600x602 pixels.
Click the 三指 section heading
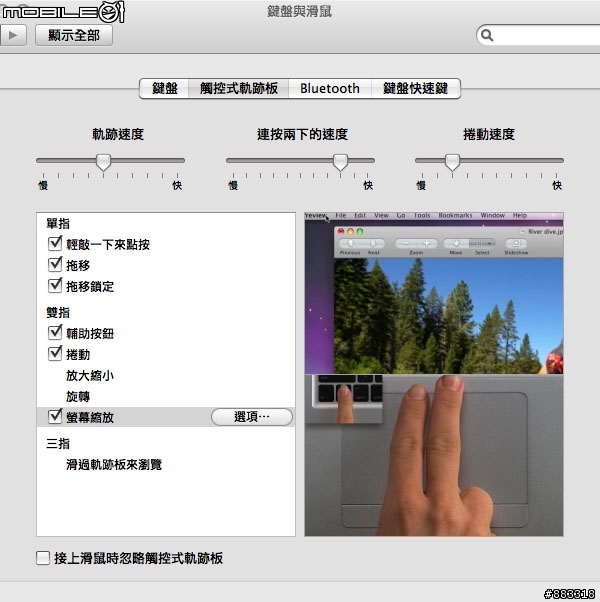tap(58, 444)
